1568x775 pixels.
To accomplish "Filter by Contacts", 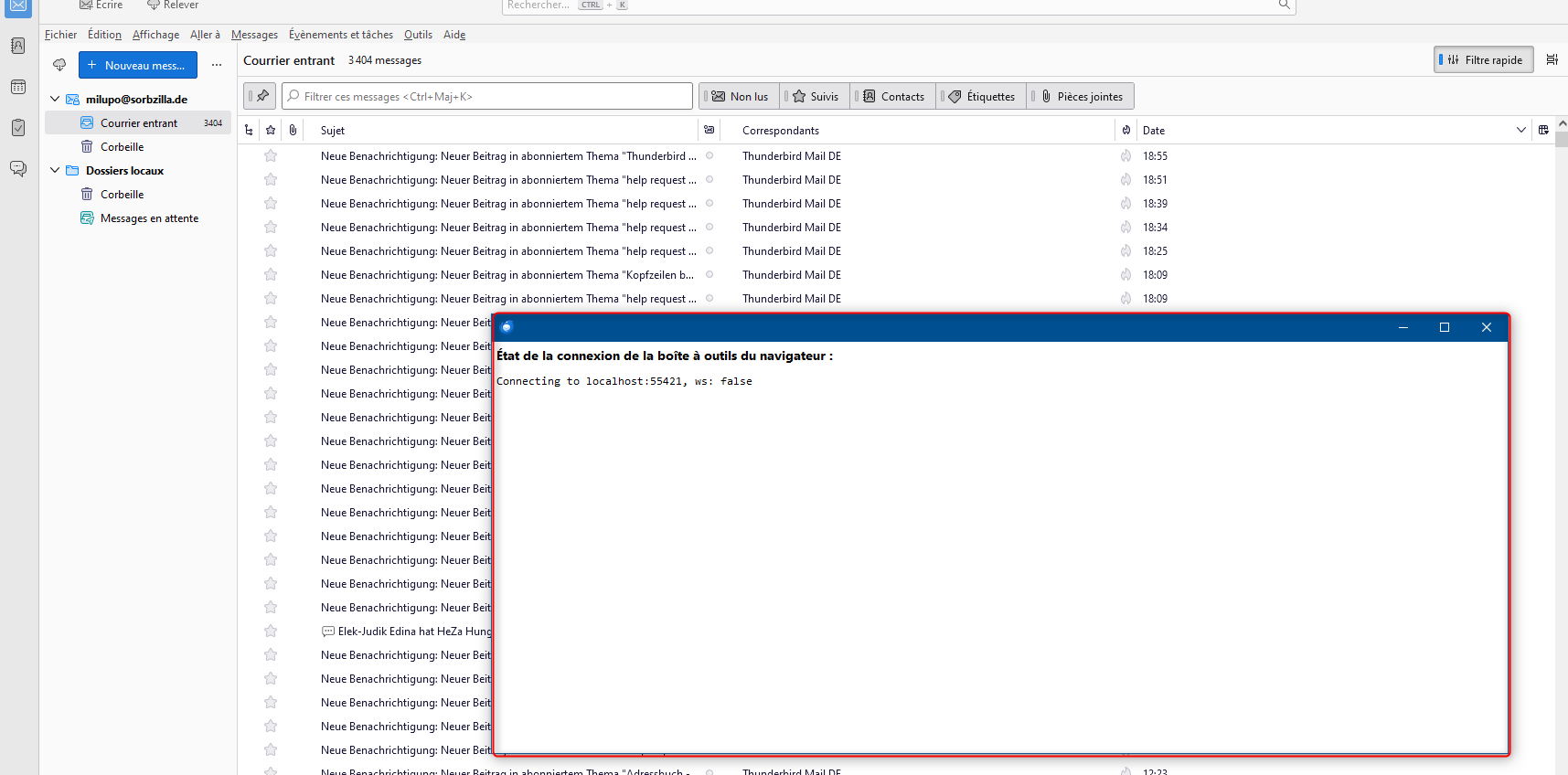I will tap(893, 96).
